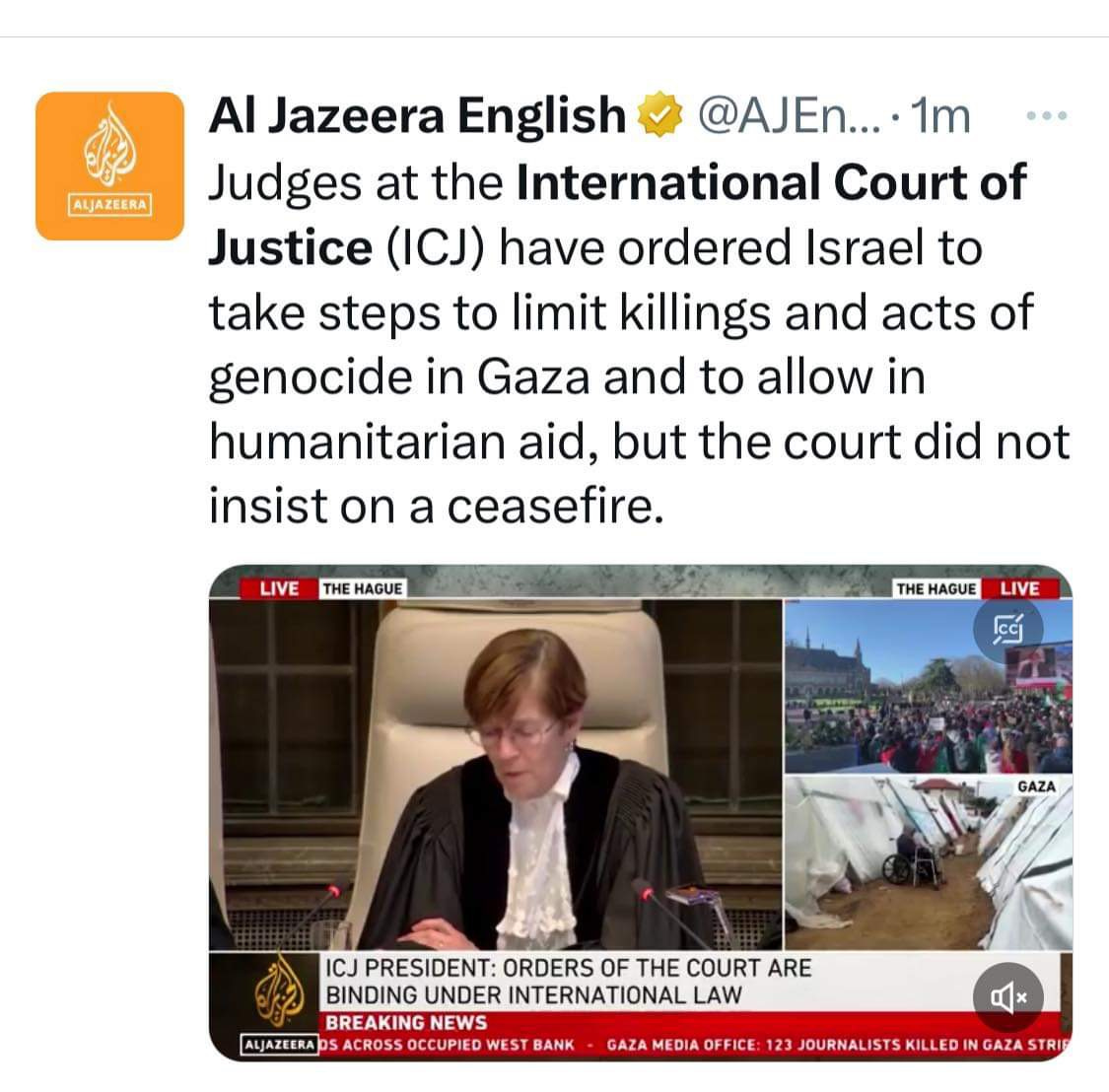Open the Al Jazeera orange profile avatar
The height and width of the screenshot is (1092, 1109).
[x=109, y=167]
